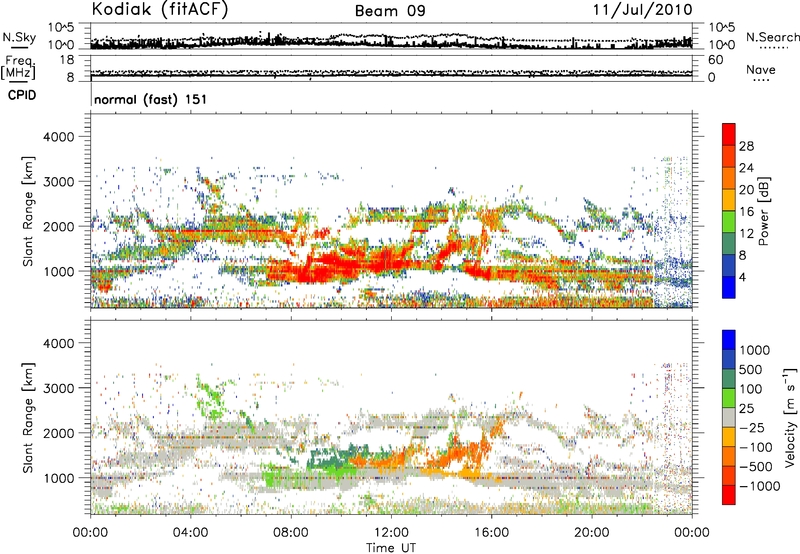Viewport: 800px width, 554px height.
Task: Click the 08:00 time tick label
Action: (291, 533)
